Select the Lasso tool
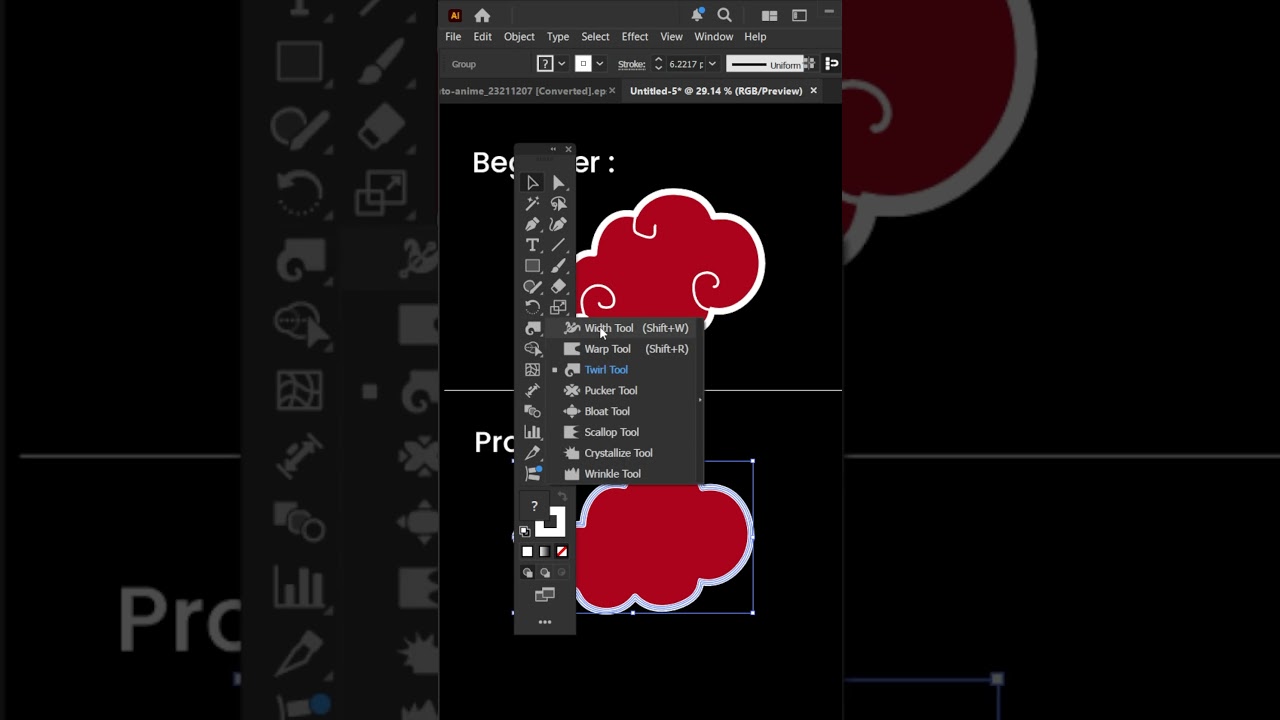The height and width of the screenshot is (720, 1280). click(559, 204)
